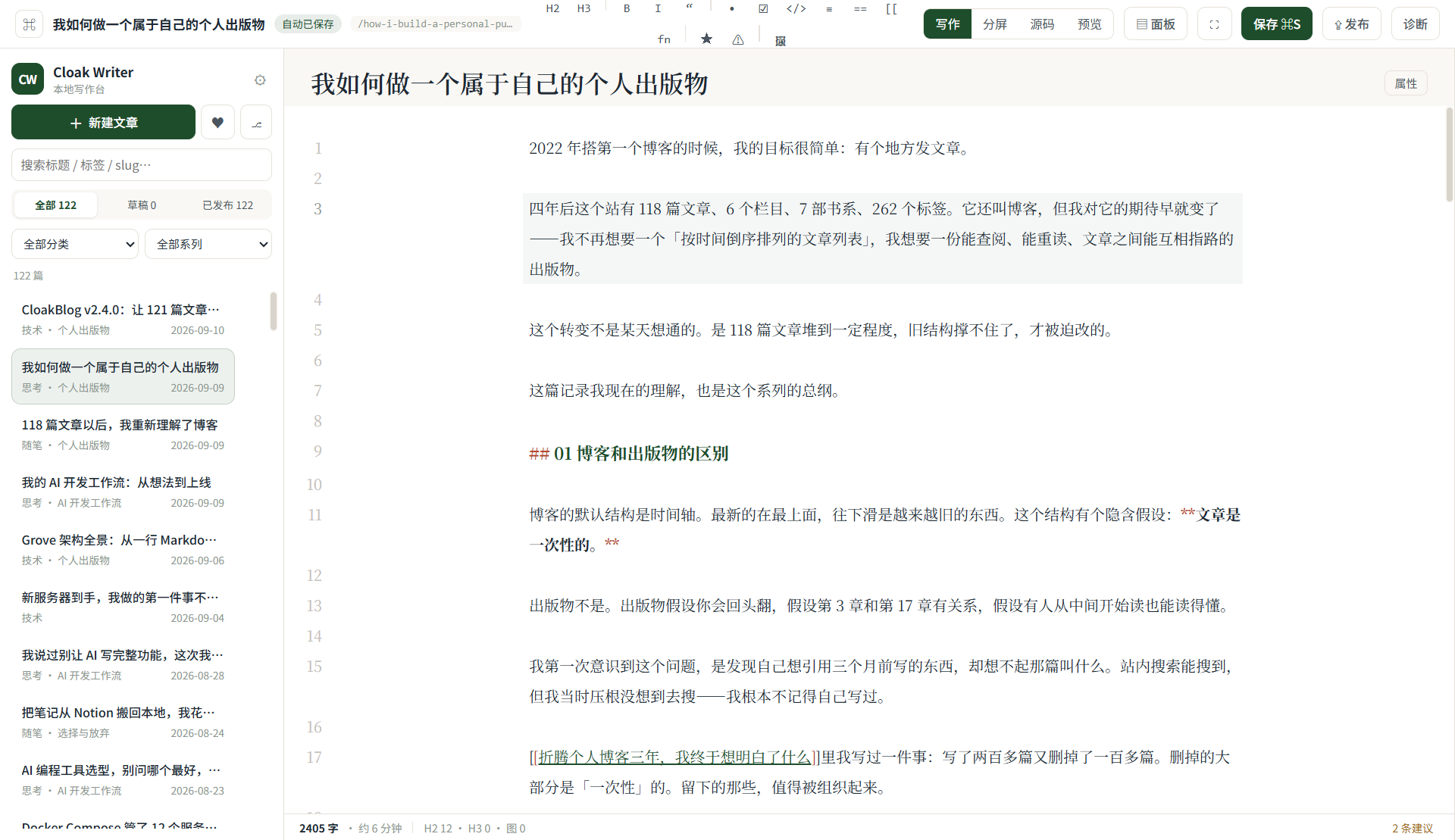The image size is (1455, 840).
Task: Insert a blockquote using the quote-mark icon
Action: pos(689,8)
